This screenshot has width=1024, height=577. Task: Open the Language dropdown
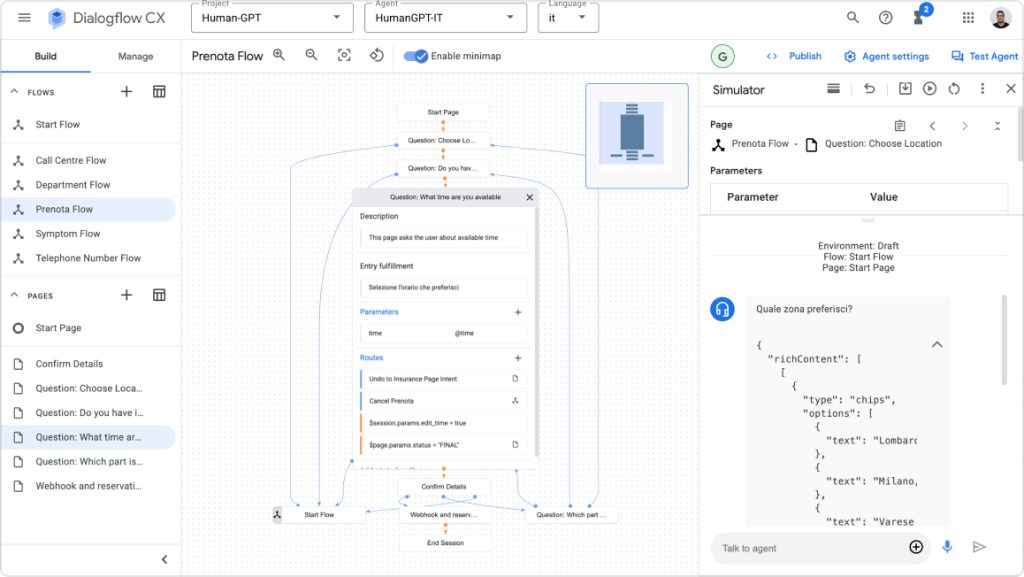pos(568,18)
